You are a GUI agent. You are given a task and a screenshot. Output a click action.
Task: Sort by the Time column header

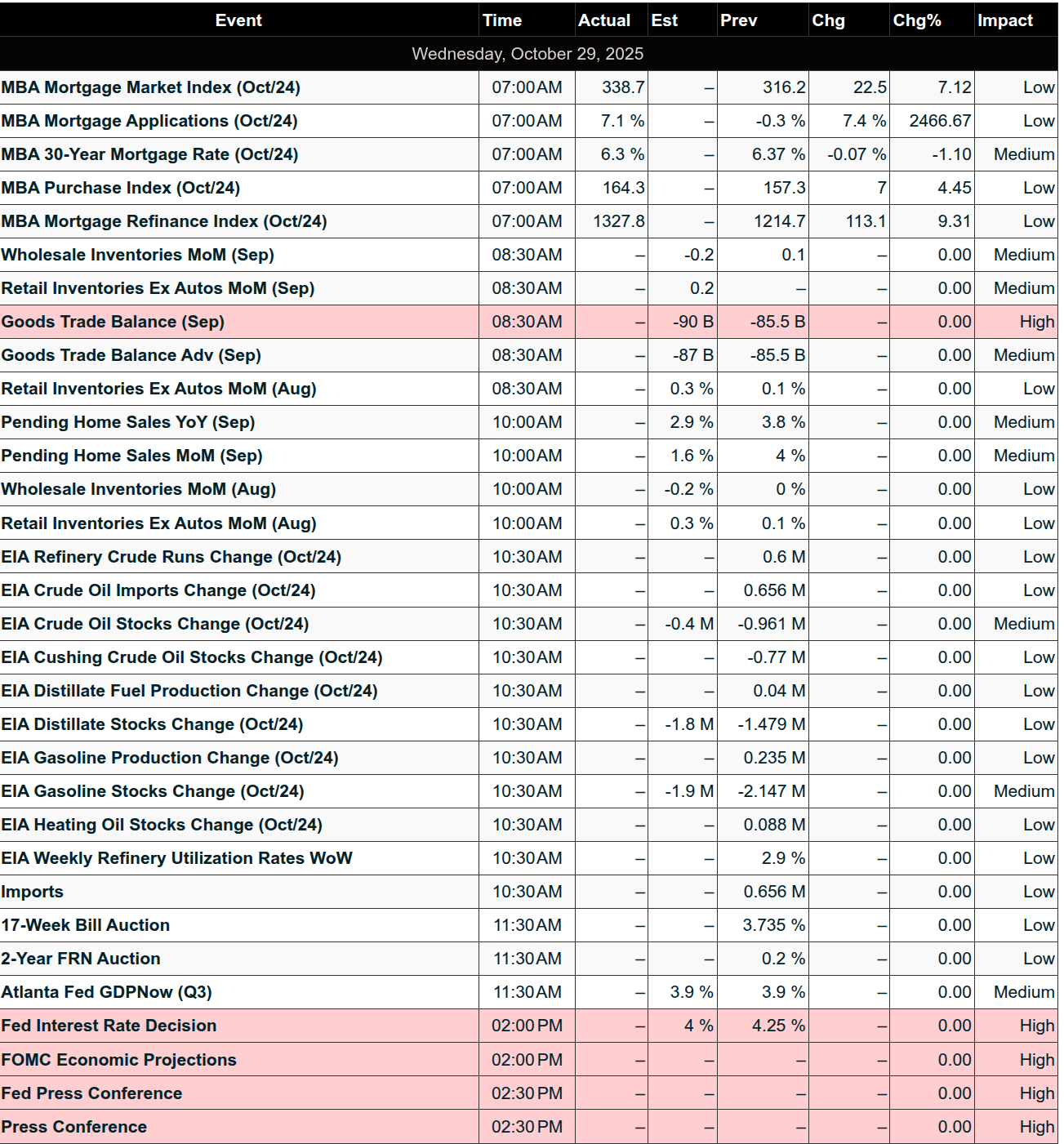click(x=501, y=20)
